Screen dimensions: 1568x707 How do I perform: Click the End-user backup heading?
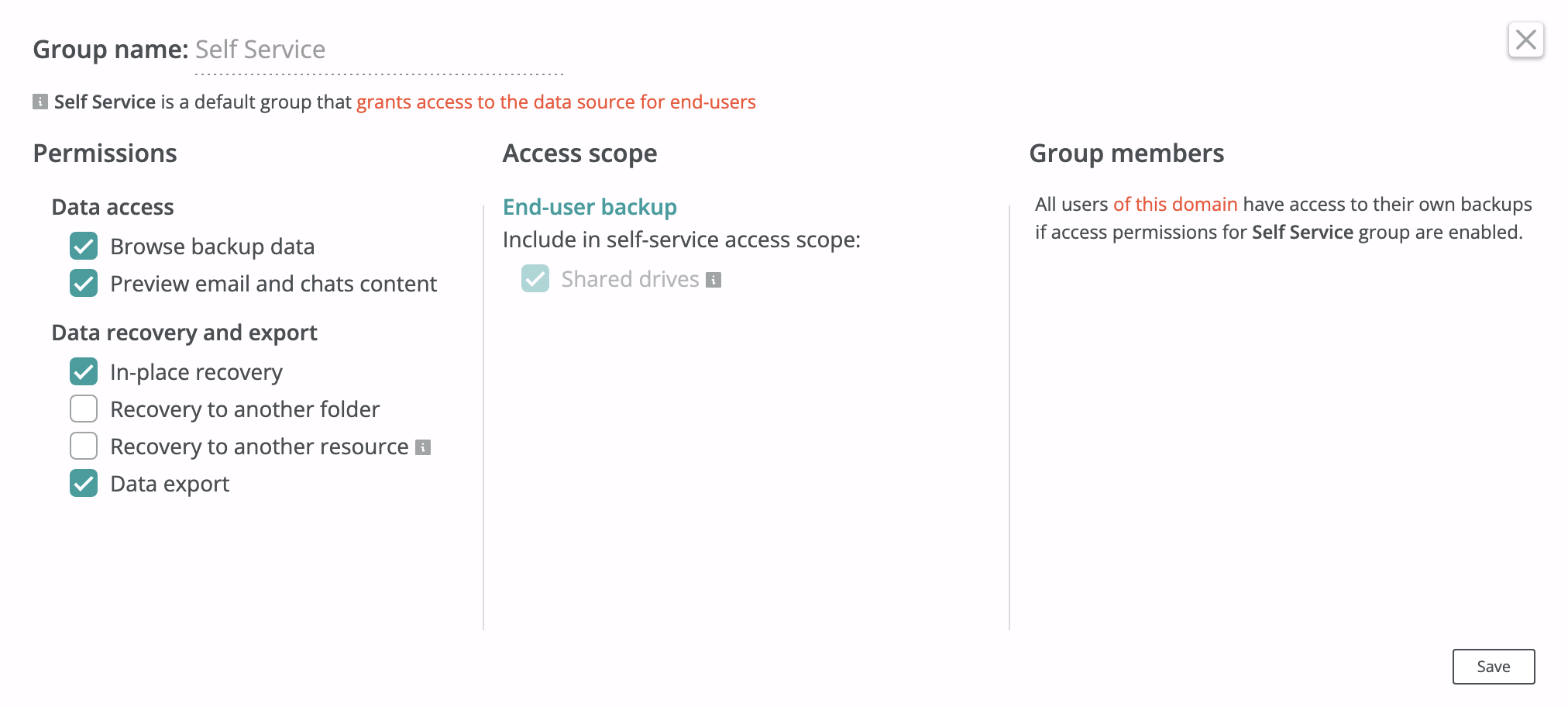point(590,207)
